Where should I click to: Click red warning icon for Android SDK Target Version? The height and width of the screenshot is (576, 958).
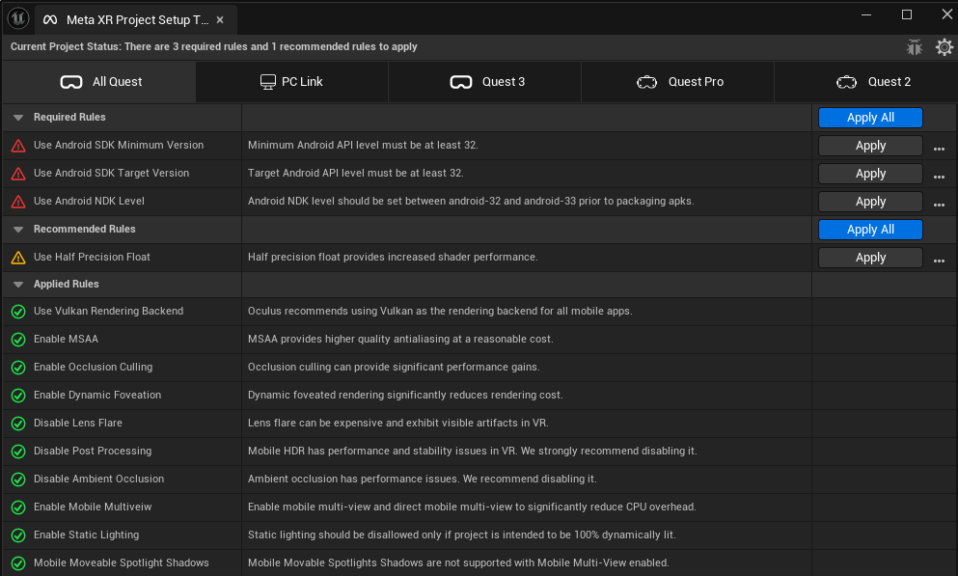click(x=18, y=174)
